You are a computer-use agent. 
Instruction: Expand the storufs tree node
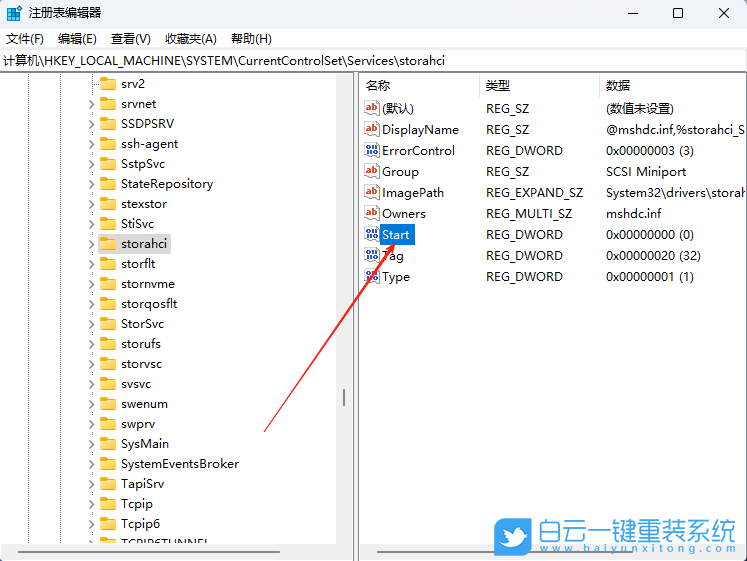click(91, 344)
